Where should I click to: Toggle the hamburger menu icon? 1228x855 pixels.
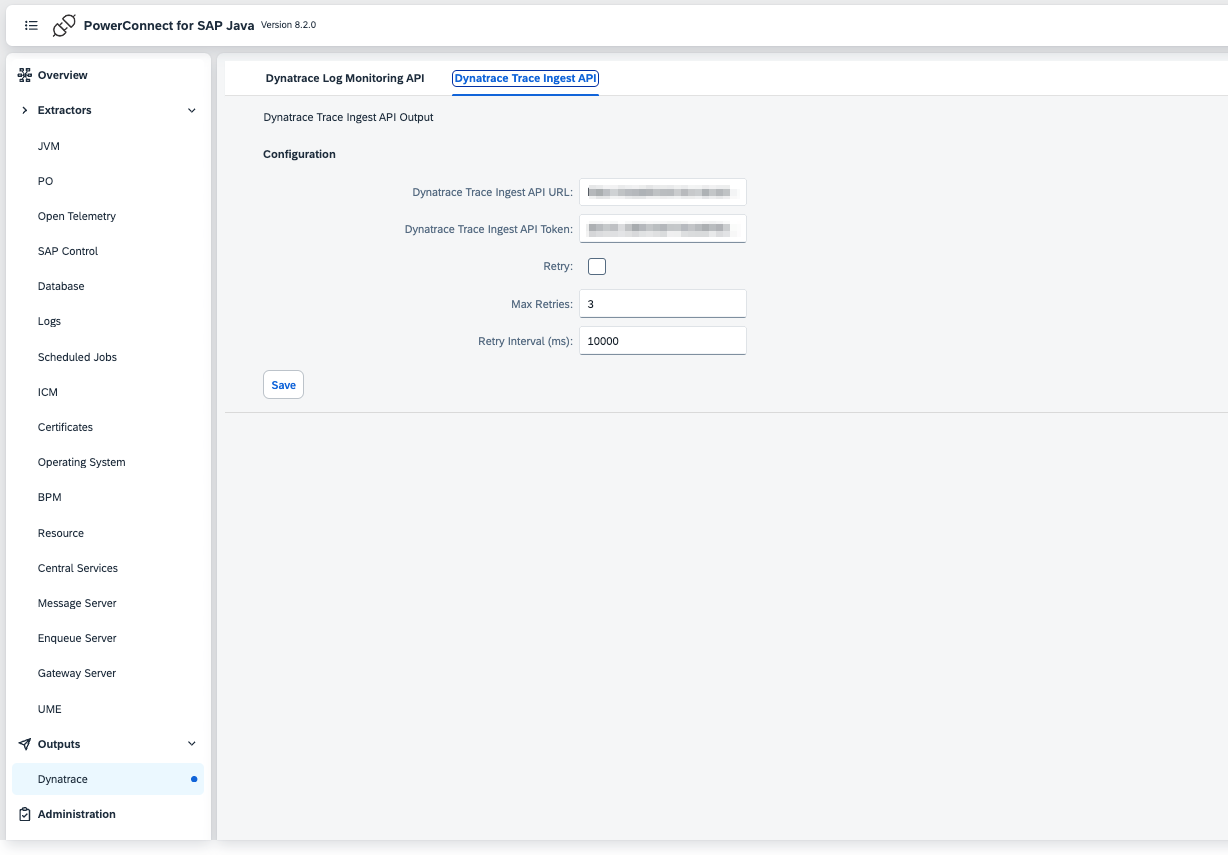31,25
